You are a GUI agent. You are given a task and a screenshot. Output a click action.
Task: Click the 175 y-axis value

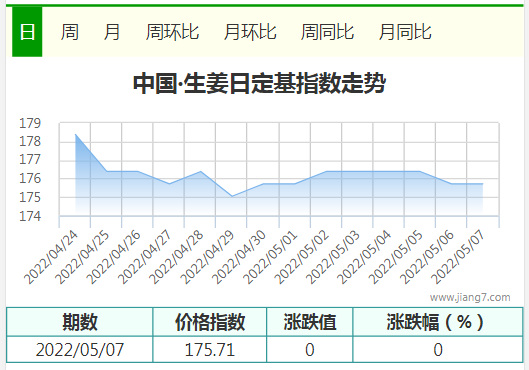click(30, 197)
